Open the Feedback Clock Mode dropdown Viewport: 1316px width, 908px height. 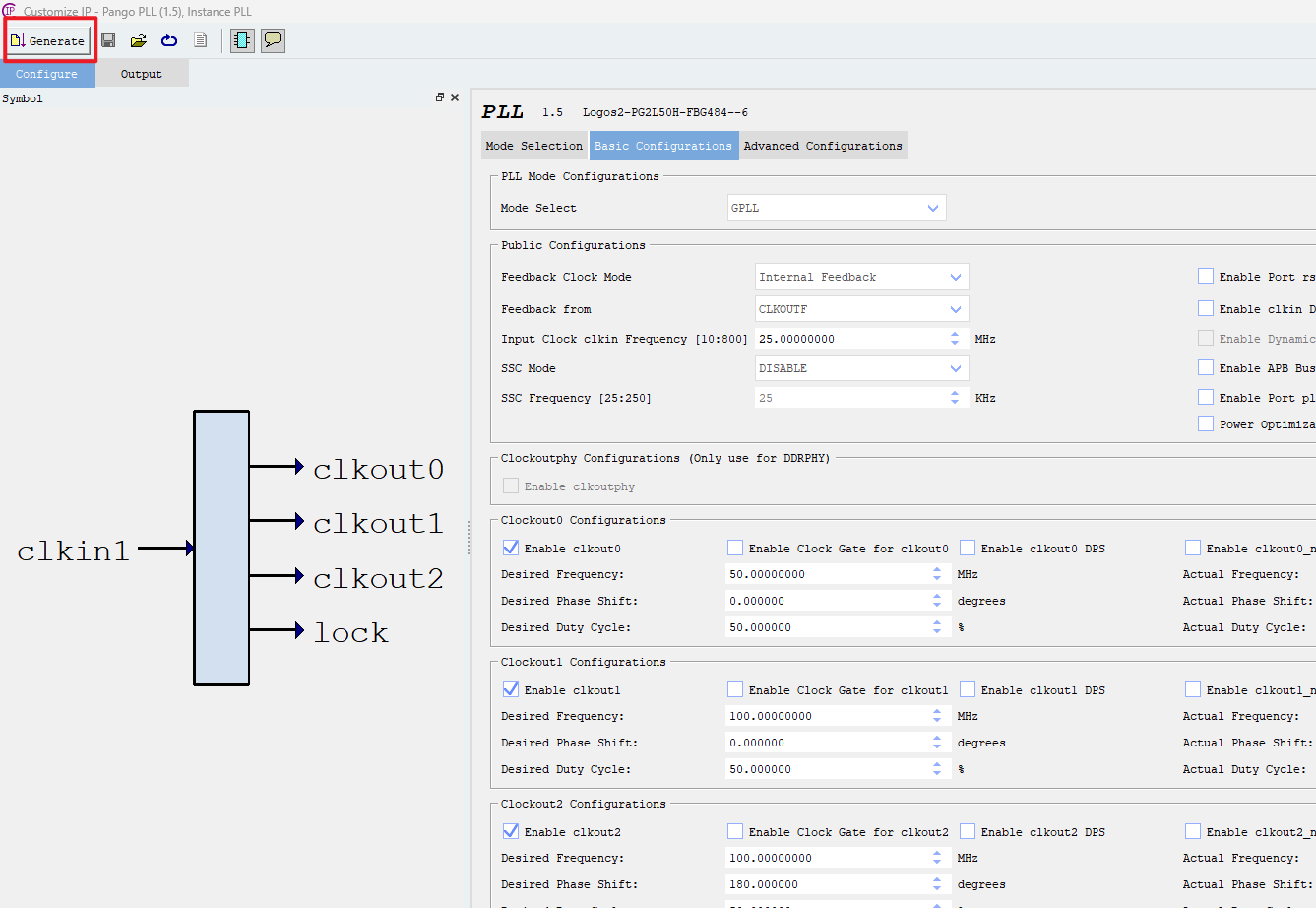coord(955,277)
